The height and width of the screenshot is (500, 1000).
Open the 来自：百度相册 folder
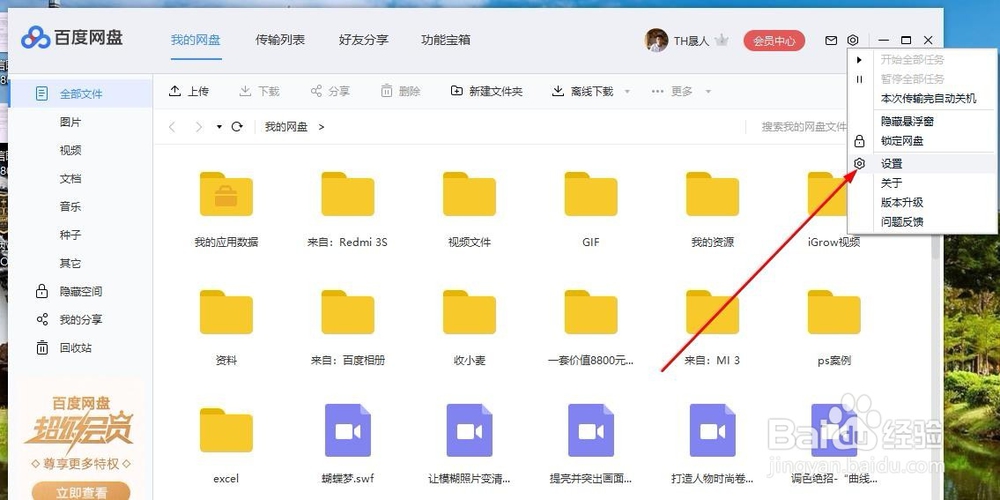(348, 312)
